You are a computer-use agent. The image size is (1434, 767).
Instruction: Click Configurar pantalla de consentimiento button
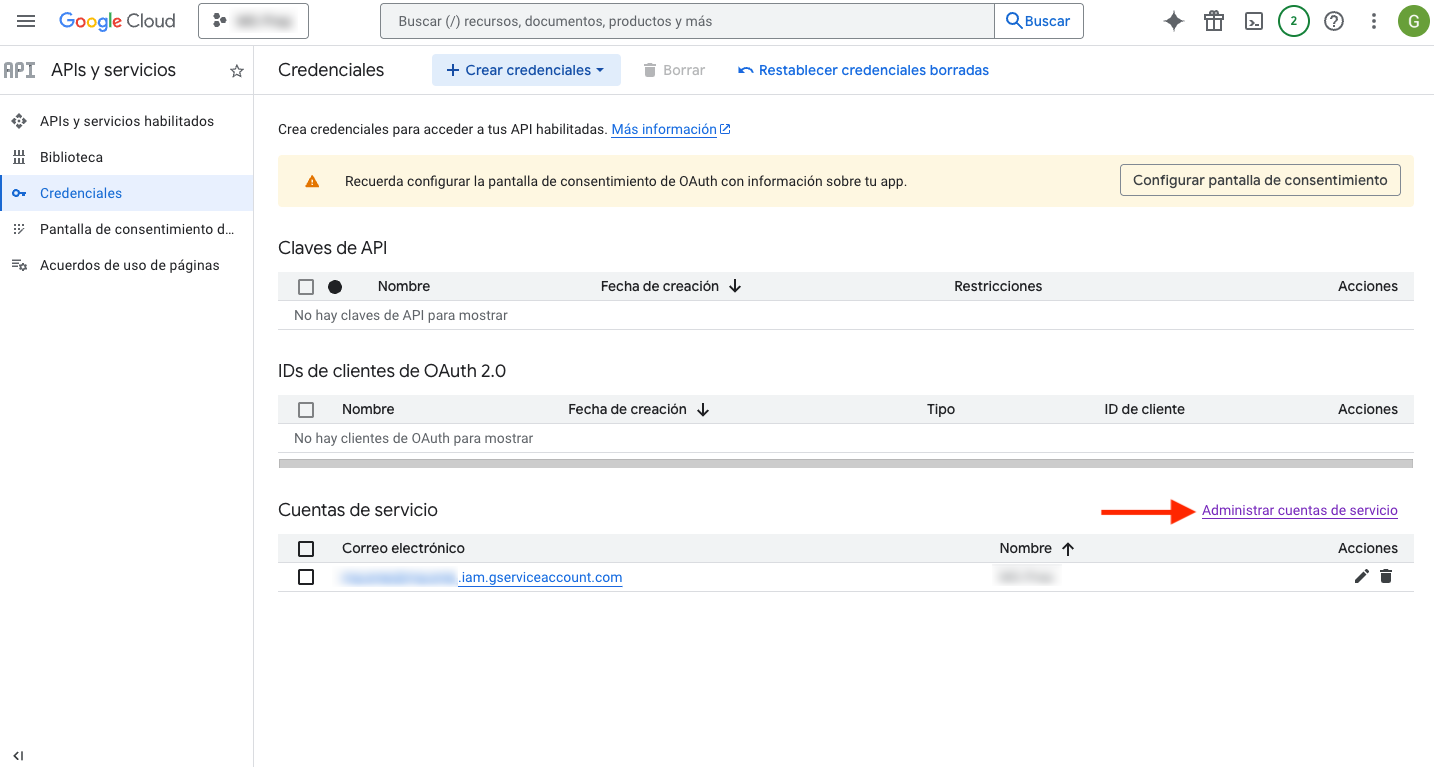click(x=1260, y=180)
